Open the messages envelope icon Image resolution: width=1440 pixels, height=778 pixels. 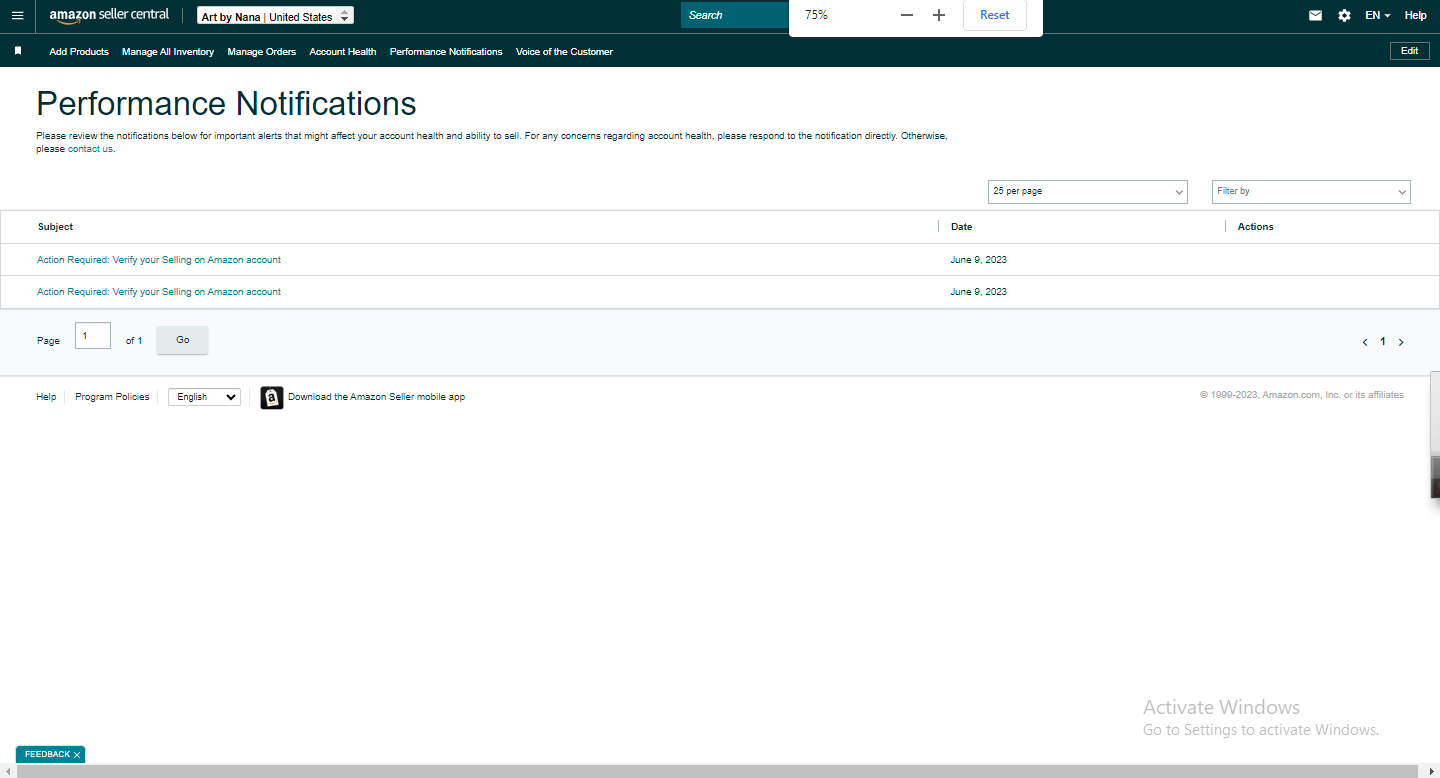pyautogui.click(x=1315, y=15)
